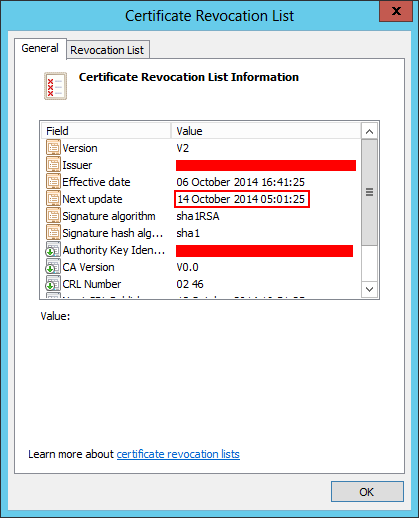Click the scrollbar down arrow

click(x=369, y=289)
